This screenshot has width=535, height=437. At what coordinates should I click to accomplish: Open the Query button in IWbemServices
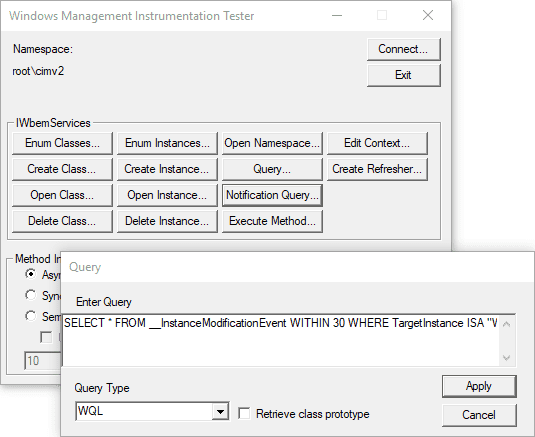point(272,169)
